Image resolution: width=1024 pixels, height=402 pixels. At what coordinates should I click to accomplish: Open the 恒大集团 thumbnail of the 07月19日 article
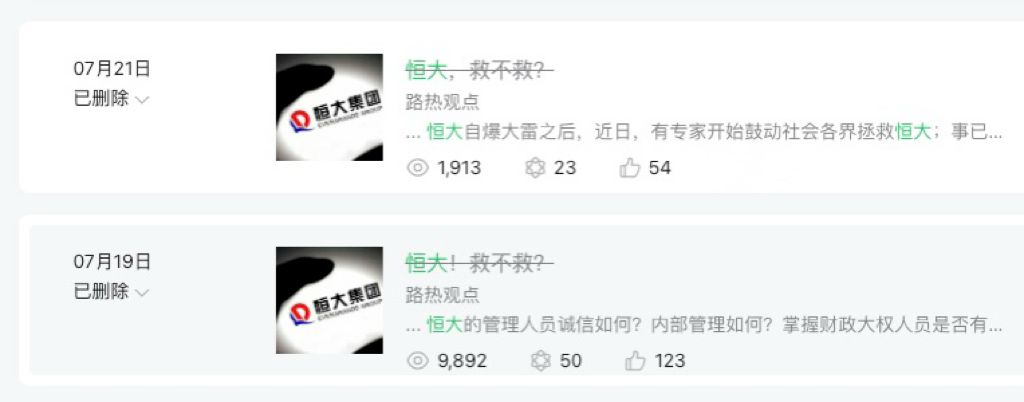[x=329, y=300]
